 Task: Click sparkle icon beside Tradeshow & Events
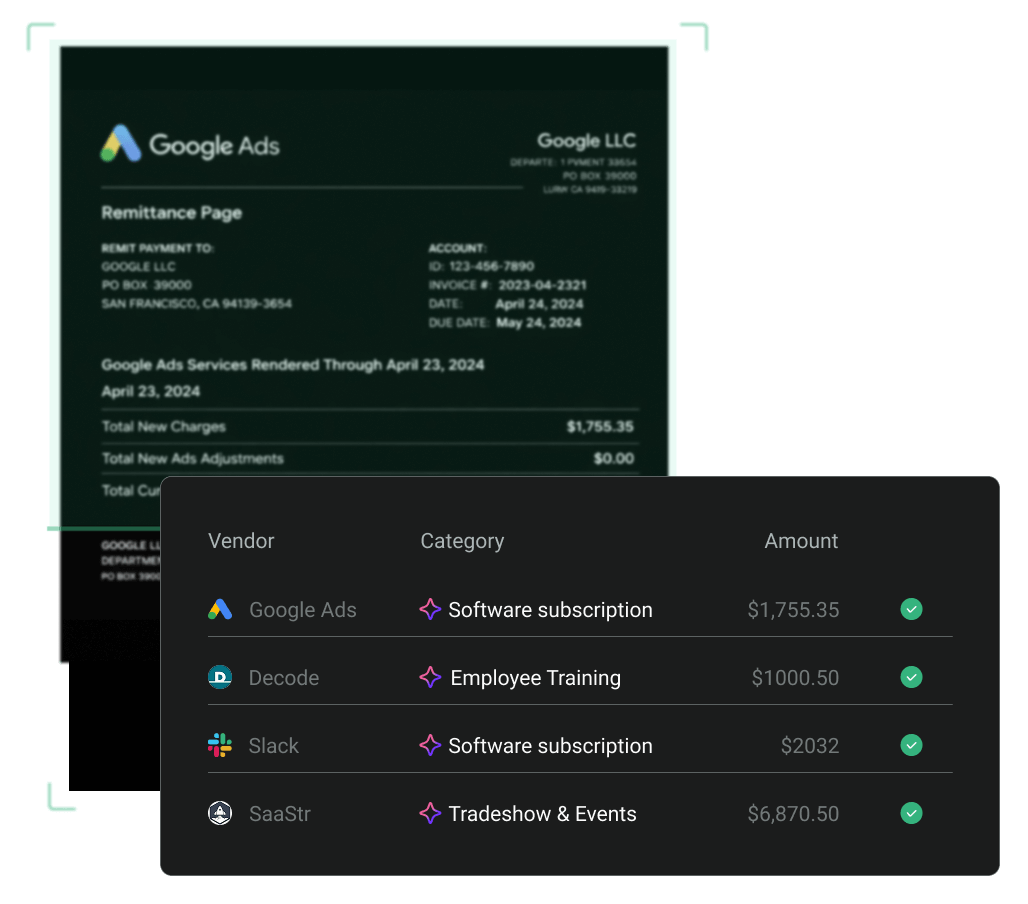(430, 813)
